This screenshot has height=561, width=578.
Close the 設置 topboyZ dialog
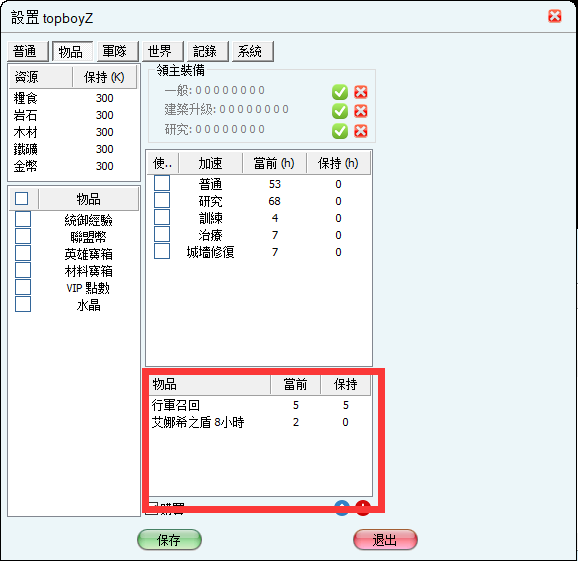555,17
